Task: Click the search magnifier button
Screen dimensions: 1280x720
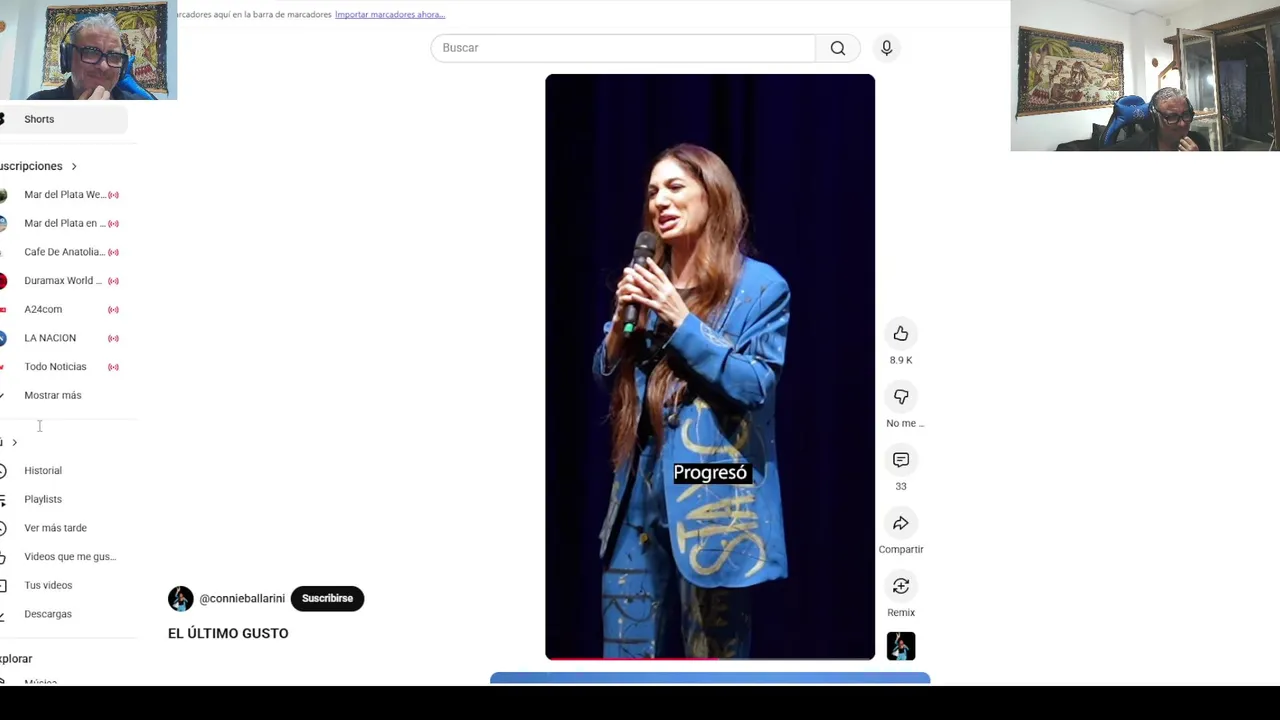Action: 838,48
